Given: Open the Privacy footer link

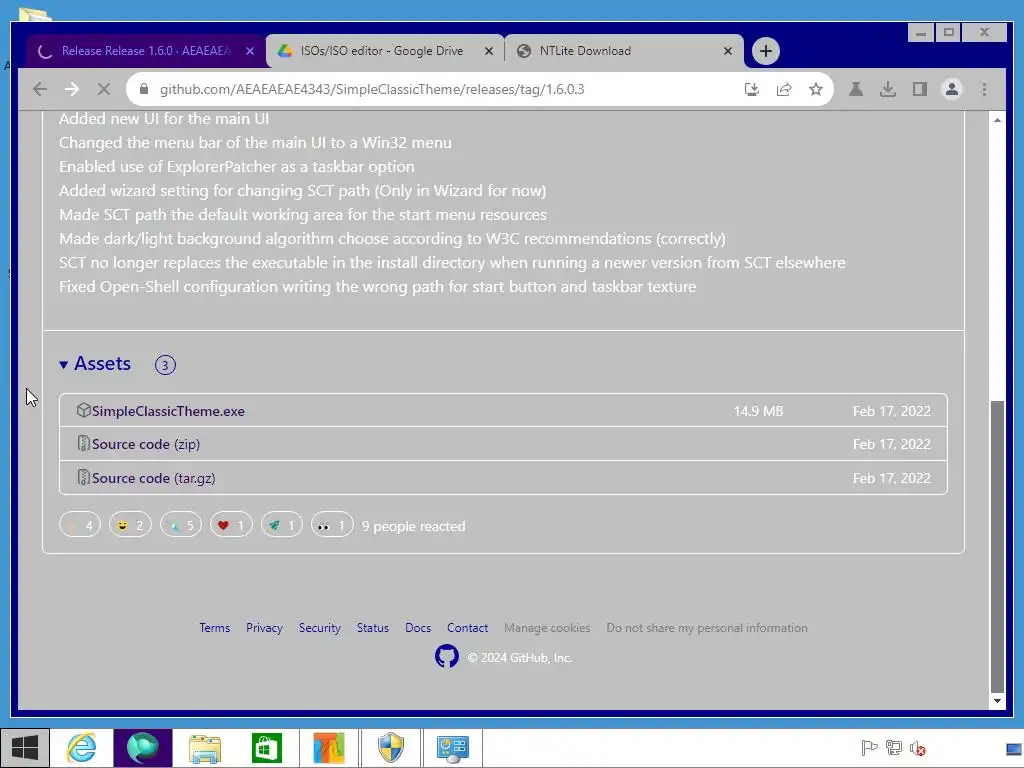Looking at the screenshot, I should [264, 628].
